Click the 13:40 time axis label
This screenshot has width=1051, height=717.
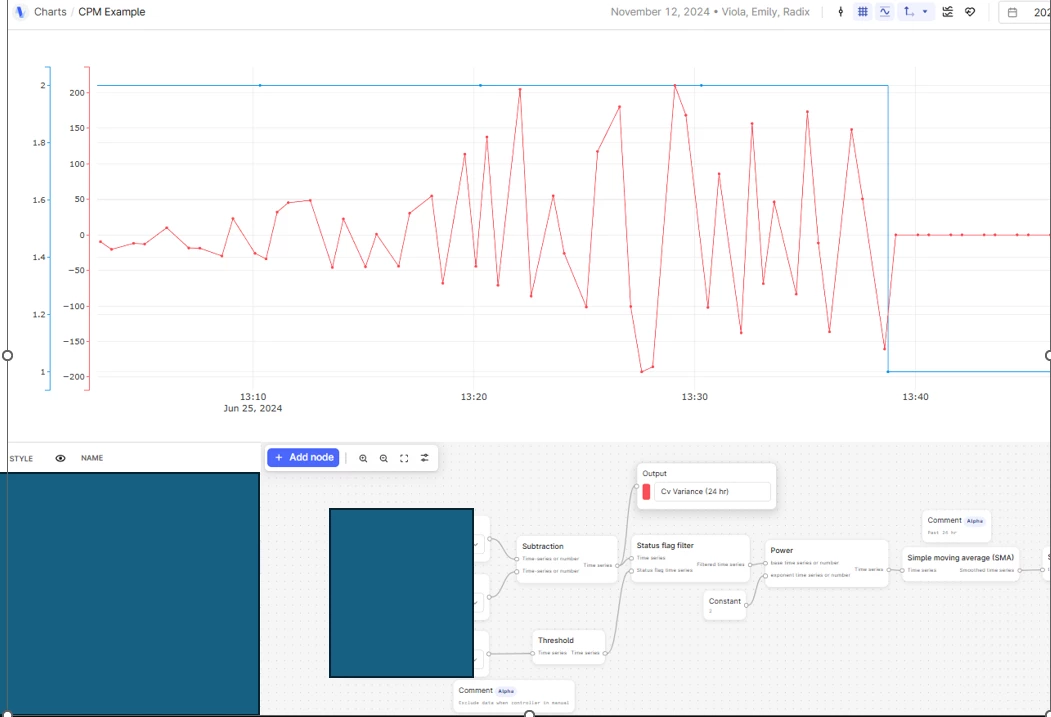click(x=916, y=397)
